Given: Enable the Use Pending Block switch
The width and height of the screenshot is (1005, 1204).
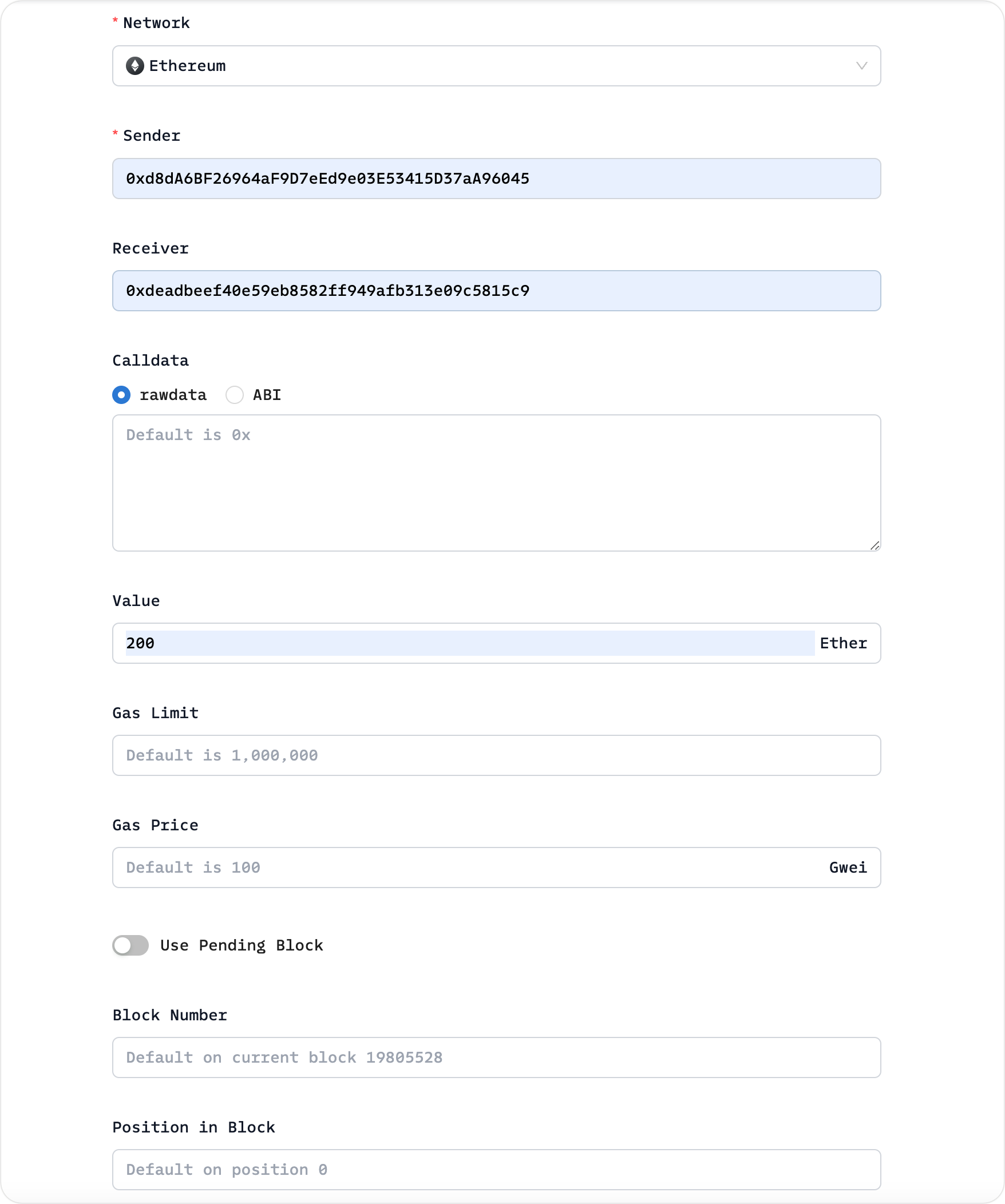Looking at the screenshot, I should coord(130,945).
